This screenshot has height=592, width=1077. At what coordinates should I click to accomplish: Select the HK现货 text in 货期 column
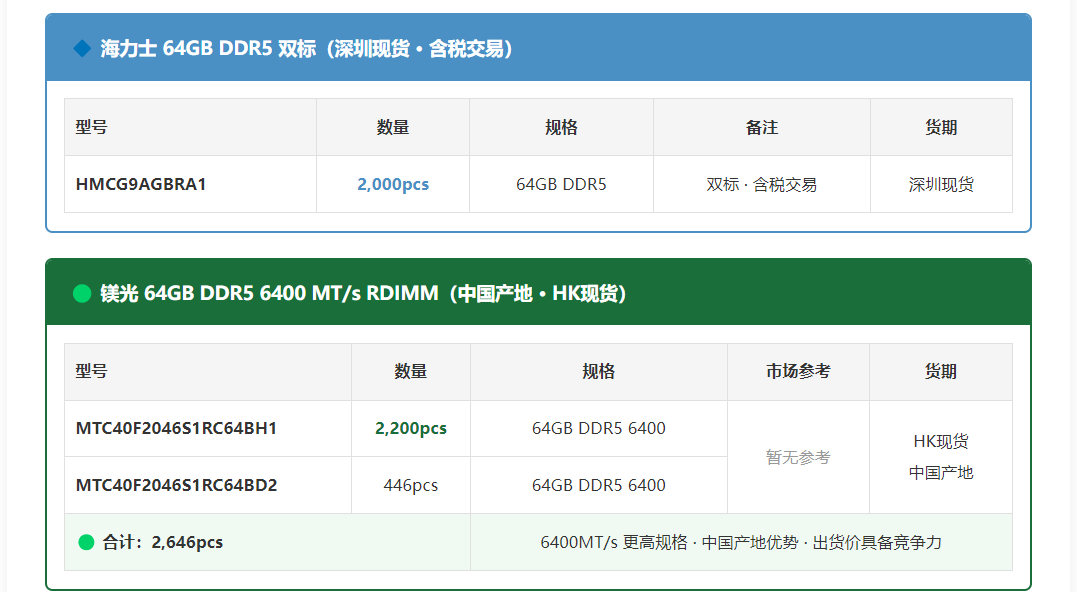click(x=940, y=441)
